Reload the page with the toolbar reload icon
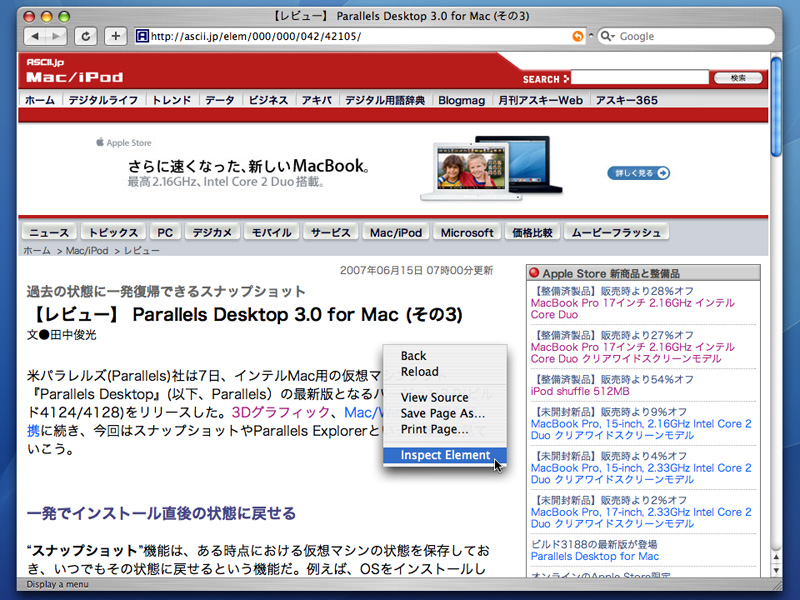 click(x=86, y=36)
